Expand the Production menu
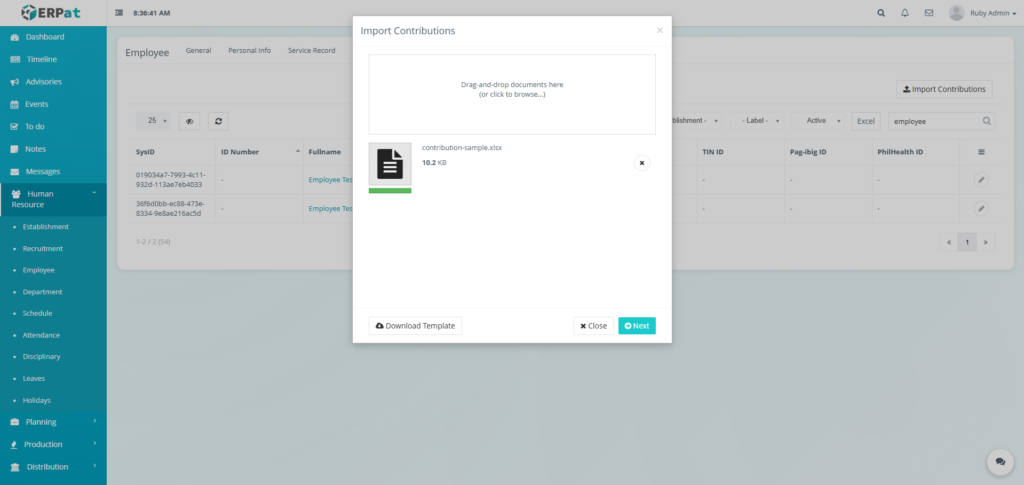 [53, 445]
